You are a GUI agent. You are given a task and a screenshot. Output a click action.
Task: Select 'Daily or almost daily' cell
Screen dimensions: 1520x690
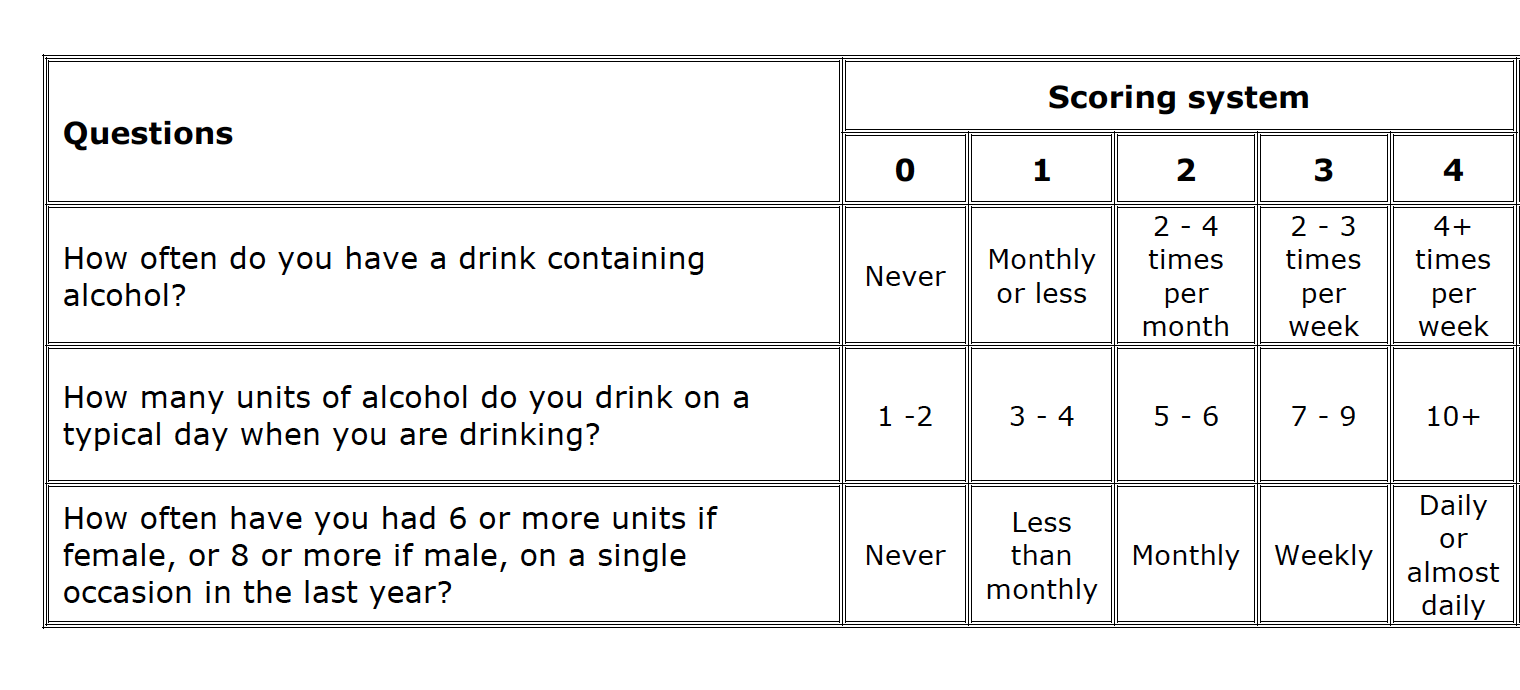click(1453, 555)
